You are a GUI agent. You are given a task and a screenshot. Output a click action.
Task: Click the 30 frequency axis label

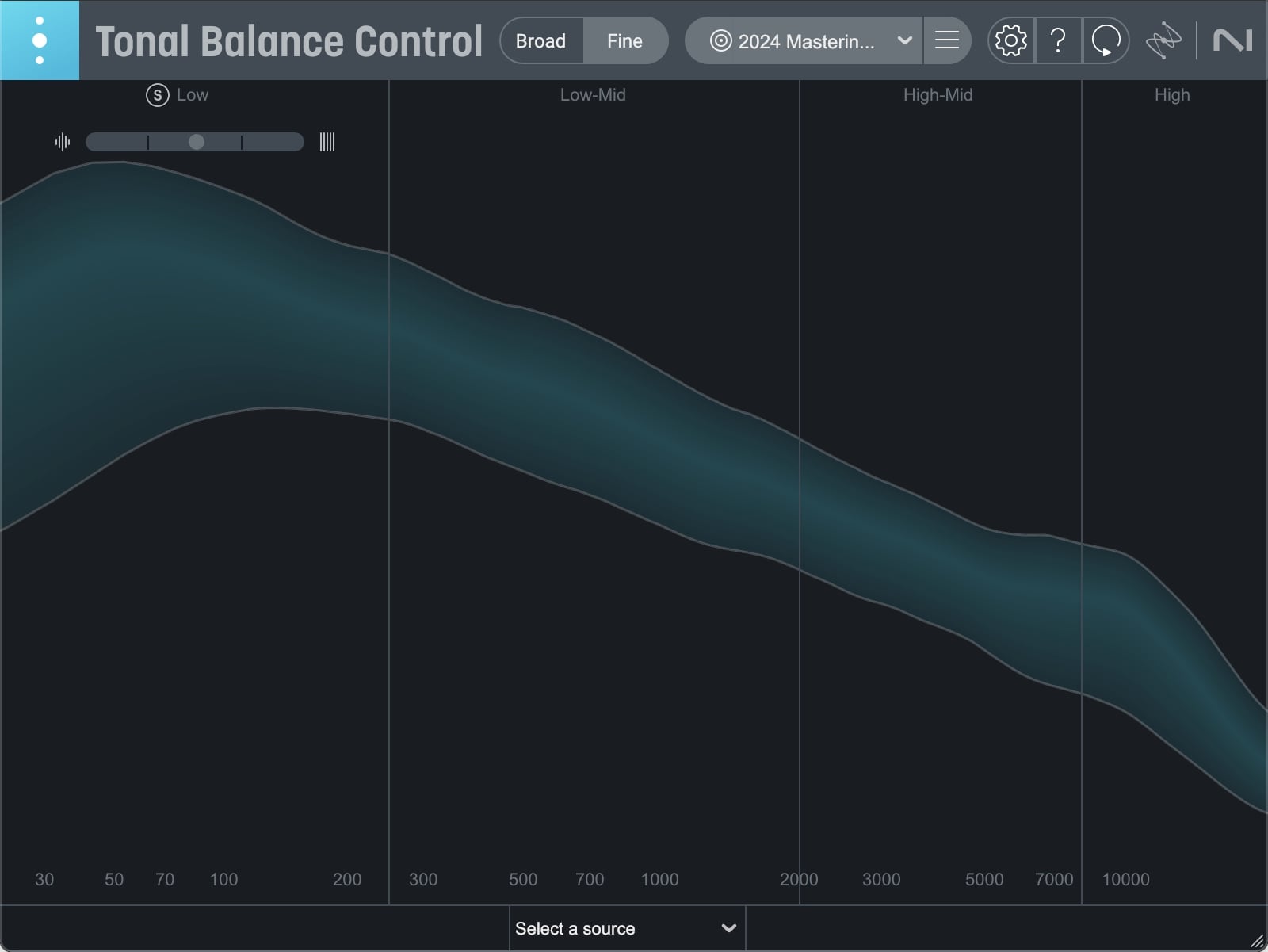[44, 879]
